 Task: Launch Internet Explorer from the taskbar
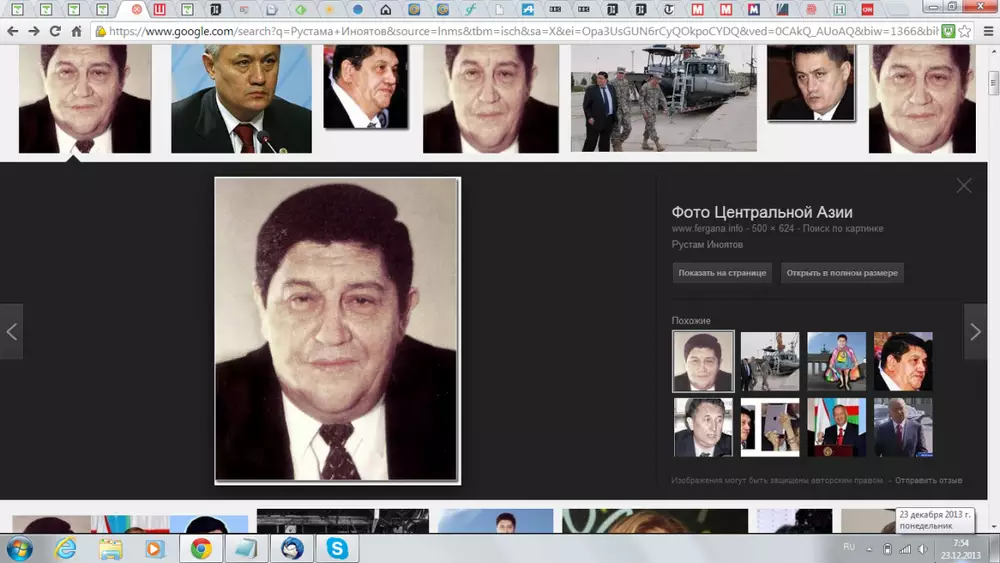tap(66, 548)
